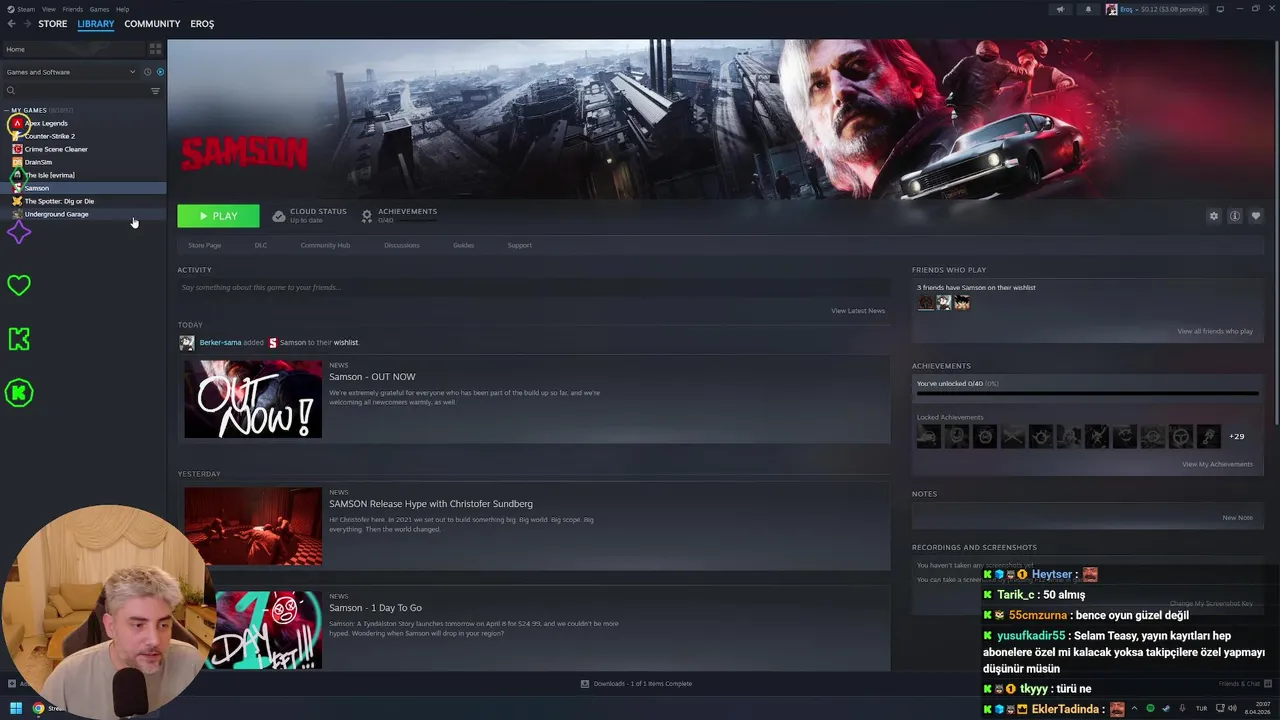The image size is (1280, 720).
Task: Select DrainSim in library list
Action: click(x=38, y=162)
